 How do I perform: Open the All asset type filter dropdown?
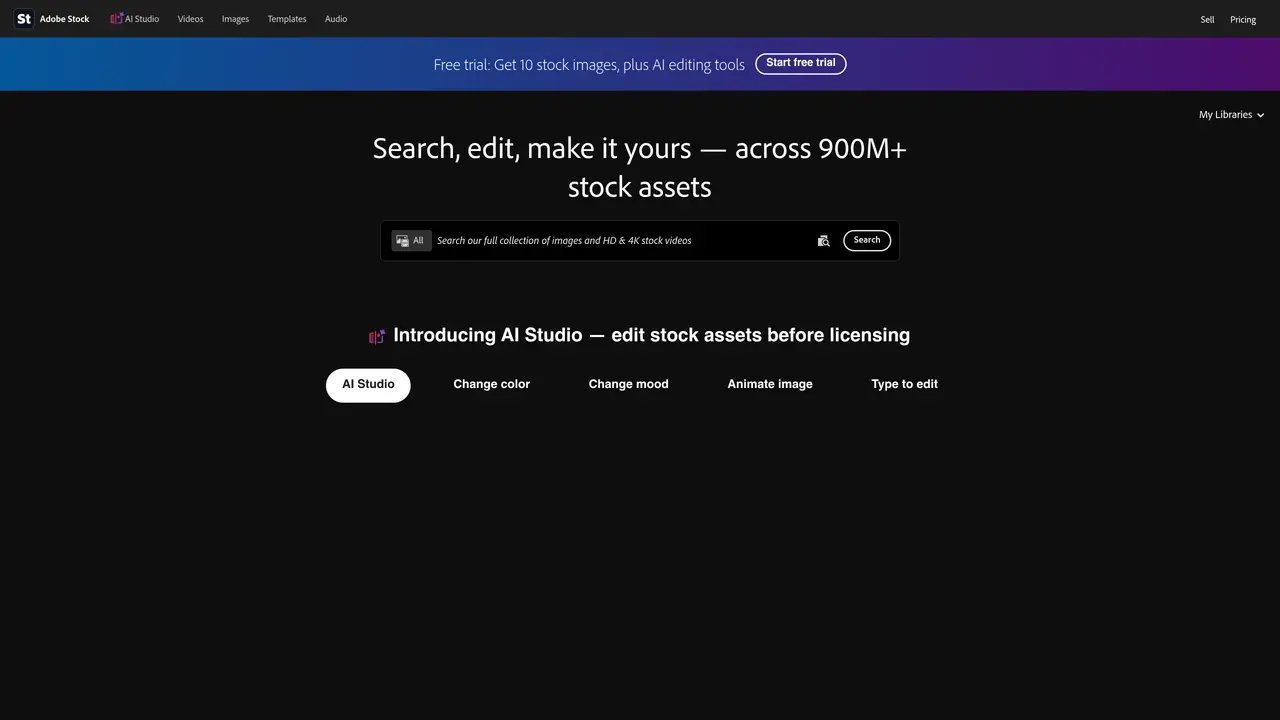(411, 241)
